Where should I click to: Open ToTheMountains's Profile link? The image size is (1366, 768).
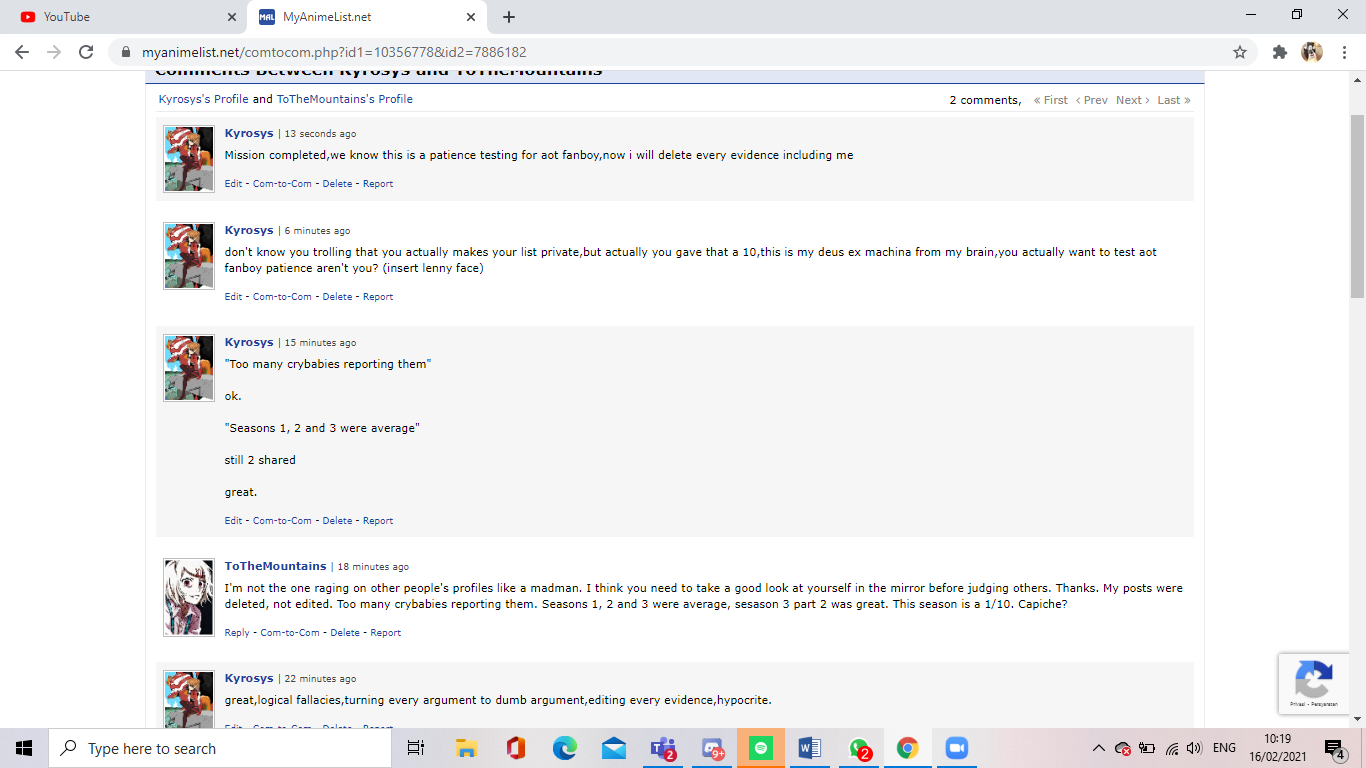(x=345, y=99)
